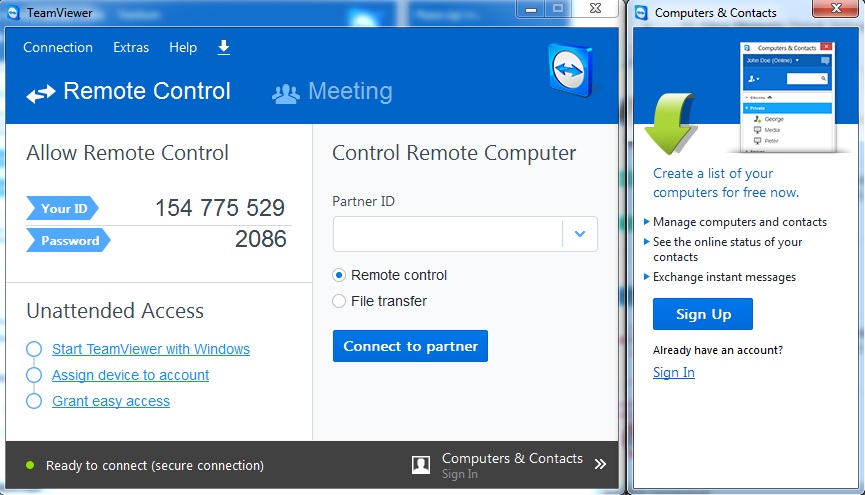The height and width of the screenshot is (495, 865).
Task: Open the Sign In link in Contacts panel
Action: pos(674,372)
